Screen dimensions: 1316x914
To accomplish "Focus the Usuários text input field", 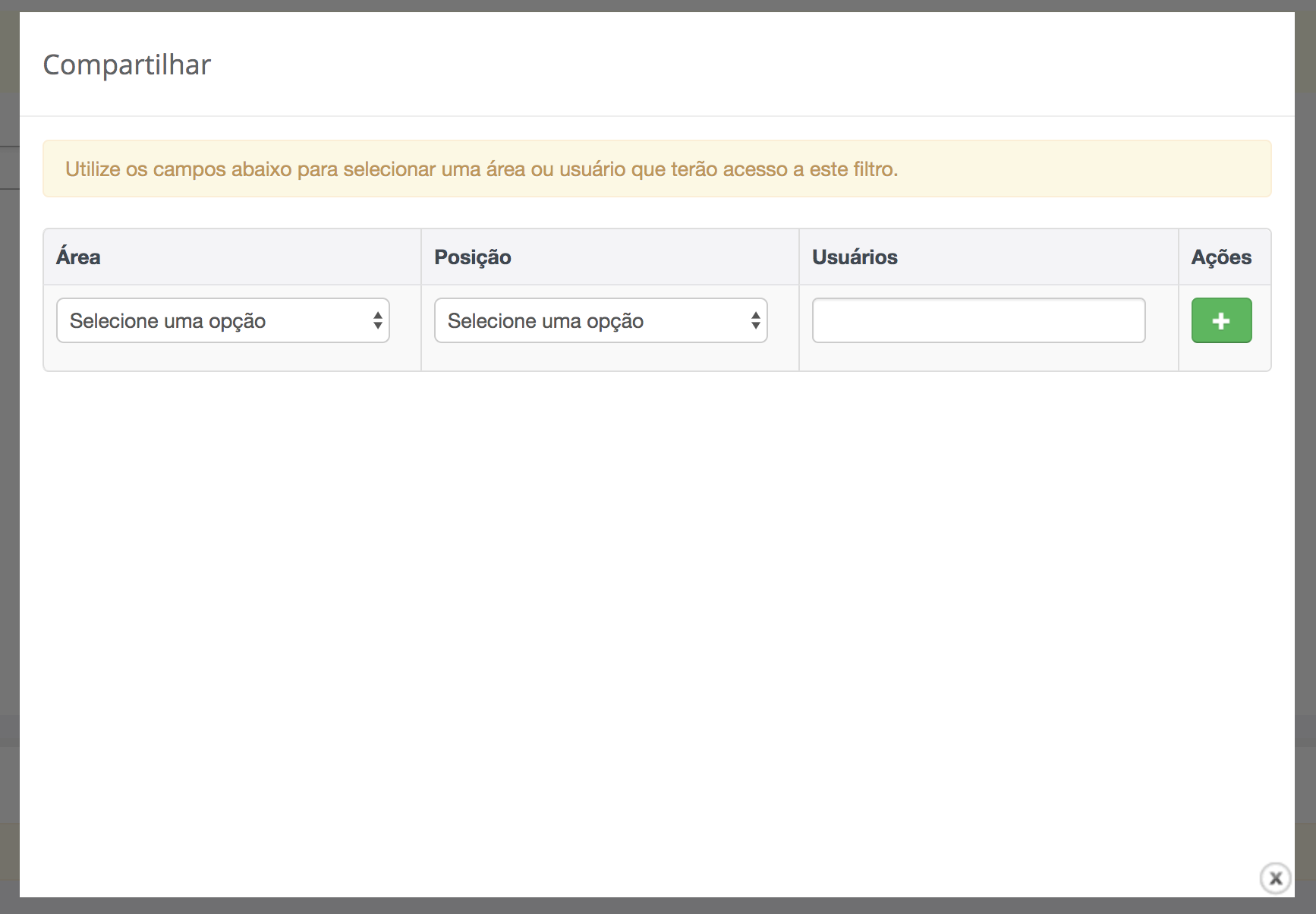I will (x=978, y=320).
